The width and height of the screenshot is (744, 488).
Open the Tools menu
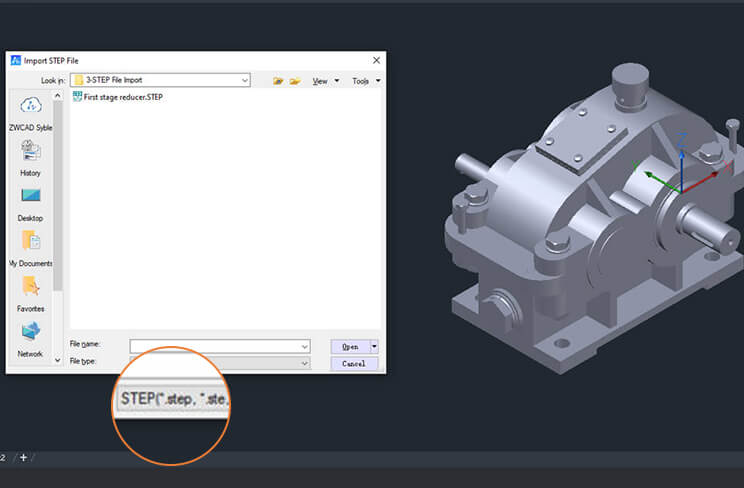click(x=364, y=81)
